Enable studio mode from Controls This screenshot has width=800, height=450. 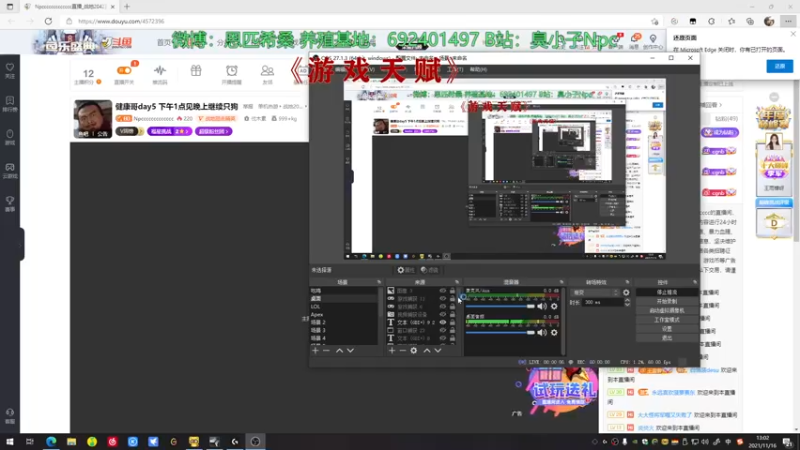tap(667, 320)
